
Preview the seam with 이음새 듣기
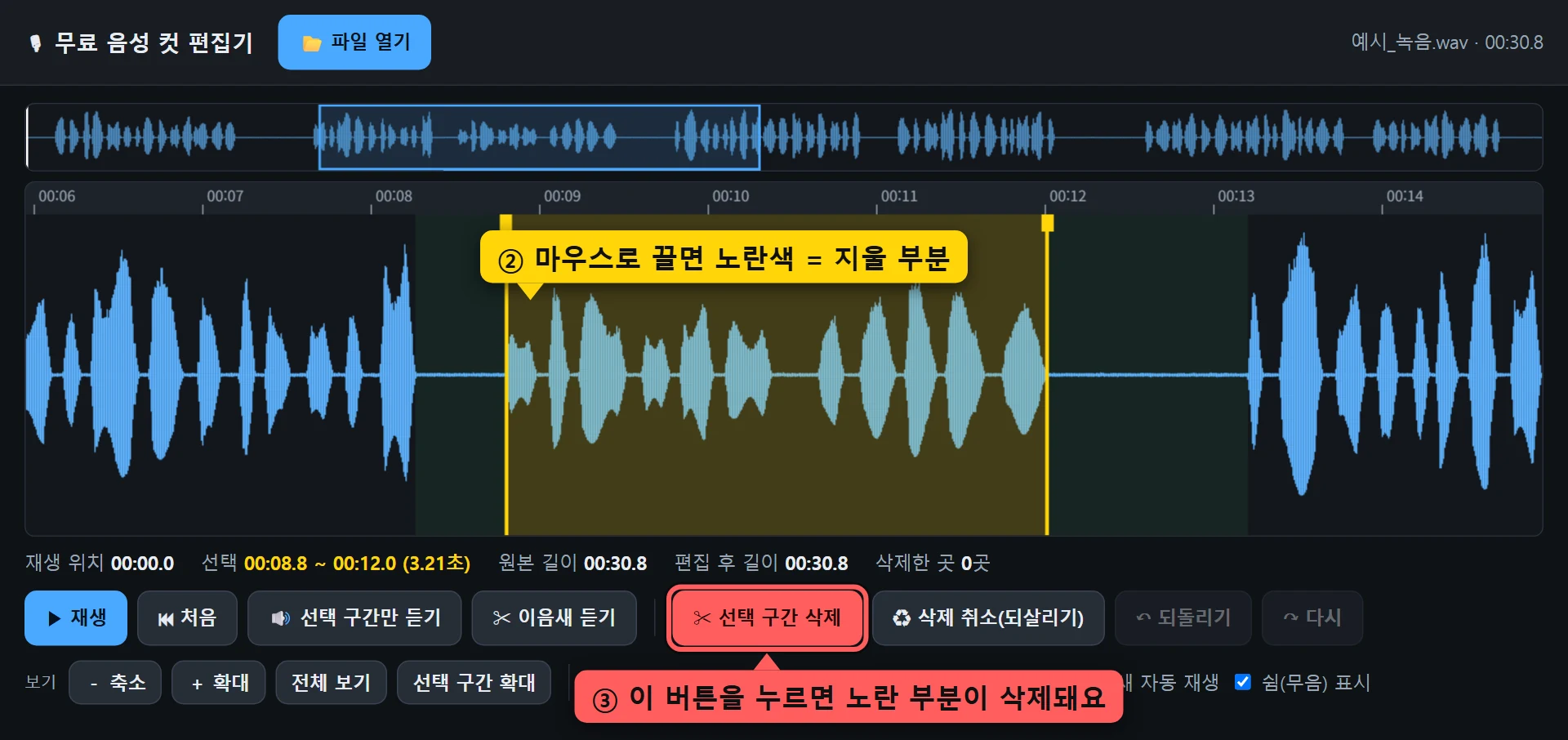[554, 617]
